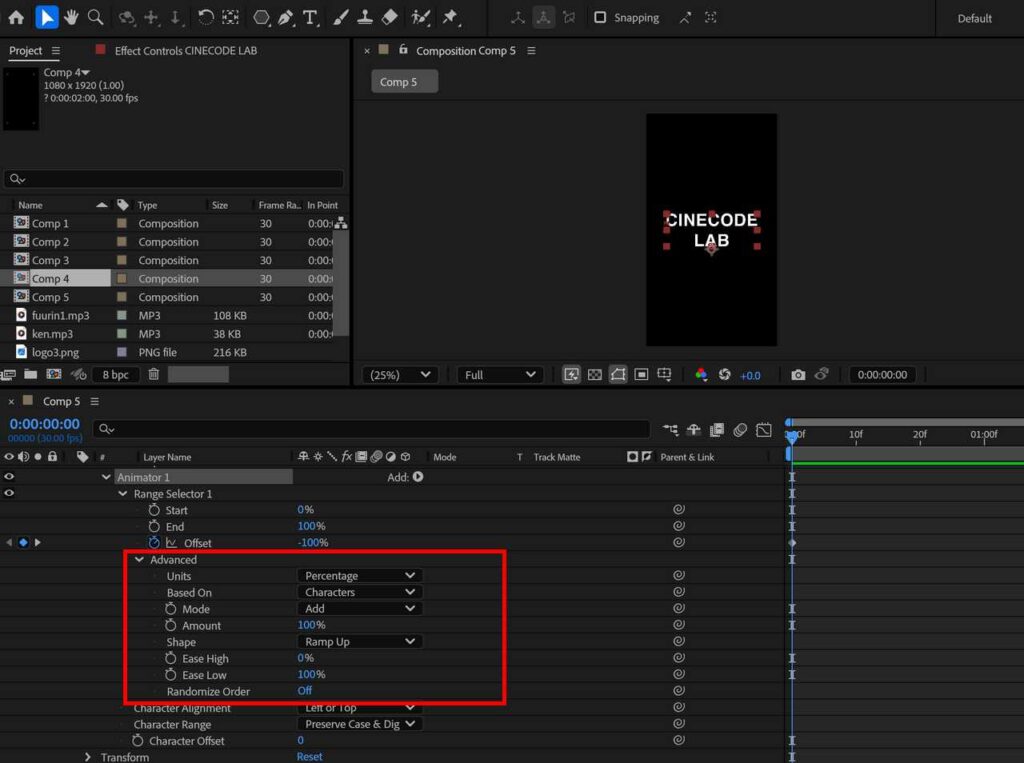This screenshot has height=763, width=1024.
Task: Switch to the Project panel tab
Action: 25,50
